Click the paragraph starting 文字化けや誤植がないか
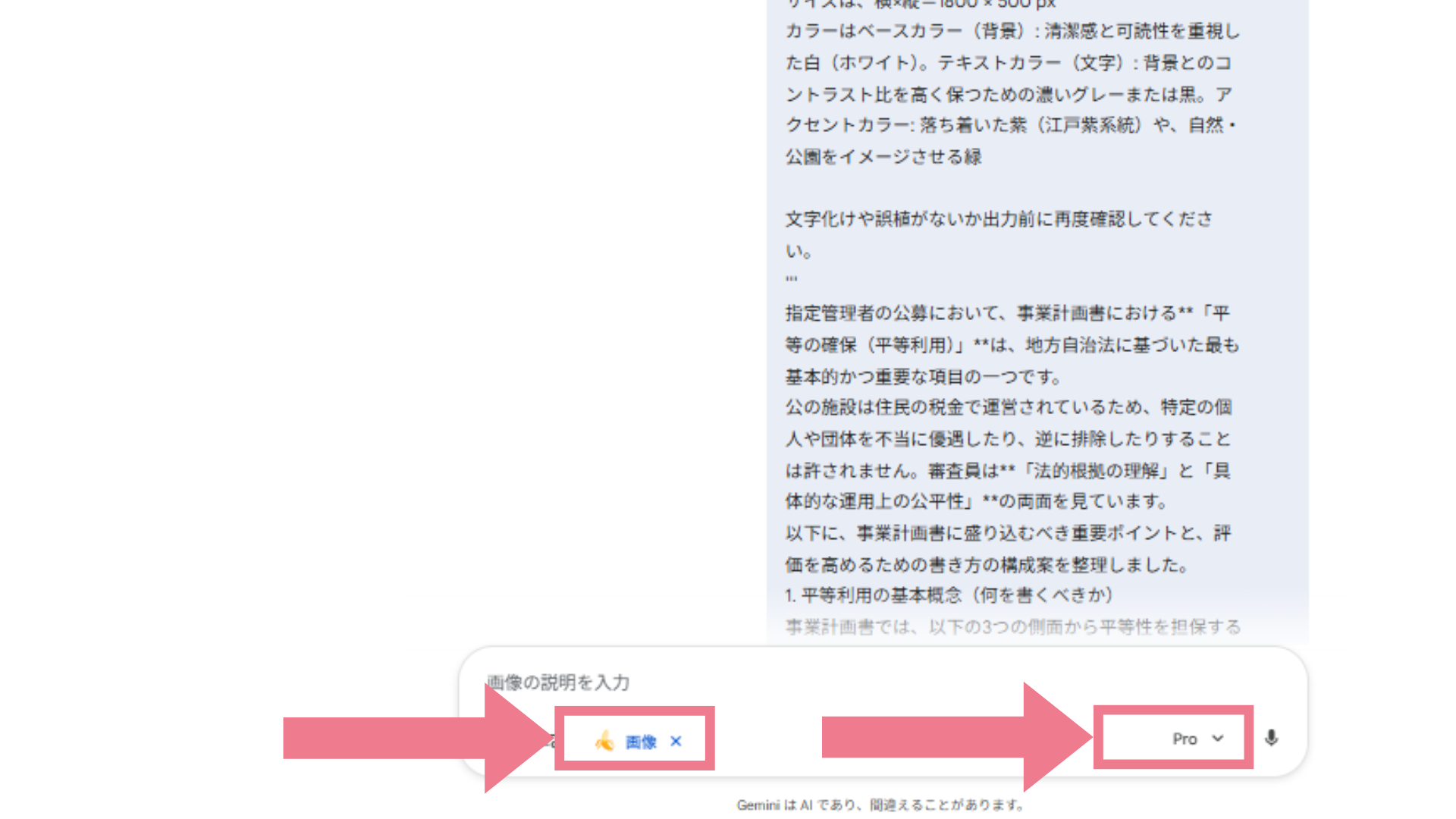The width and height of the screenshot is (1456, 819). click(x=998, y=220)
